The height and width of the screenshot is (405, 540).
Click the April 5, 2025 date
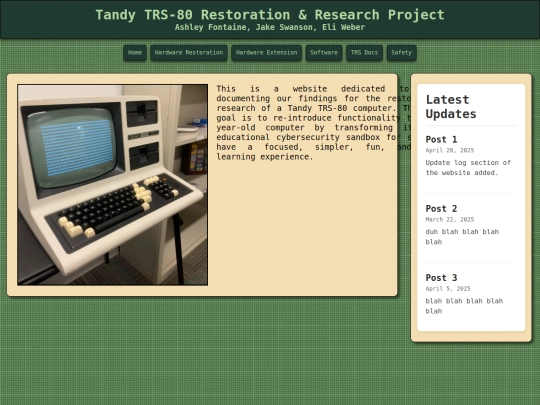(x=448, y=289)
